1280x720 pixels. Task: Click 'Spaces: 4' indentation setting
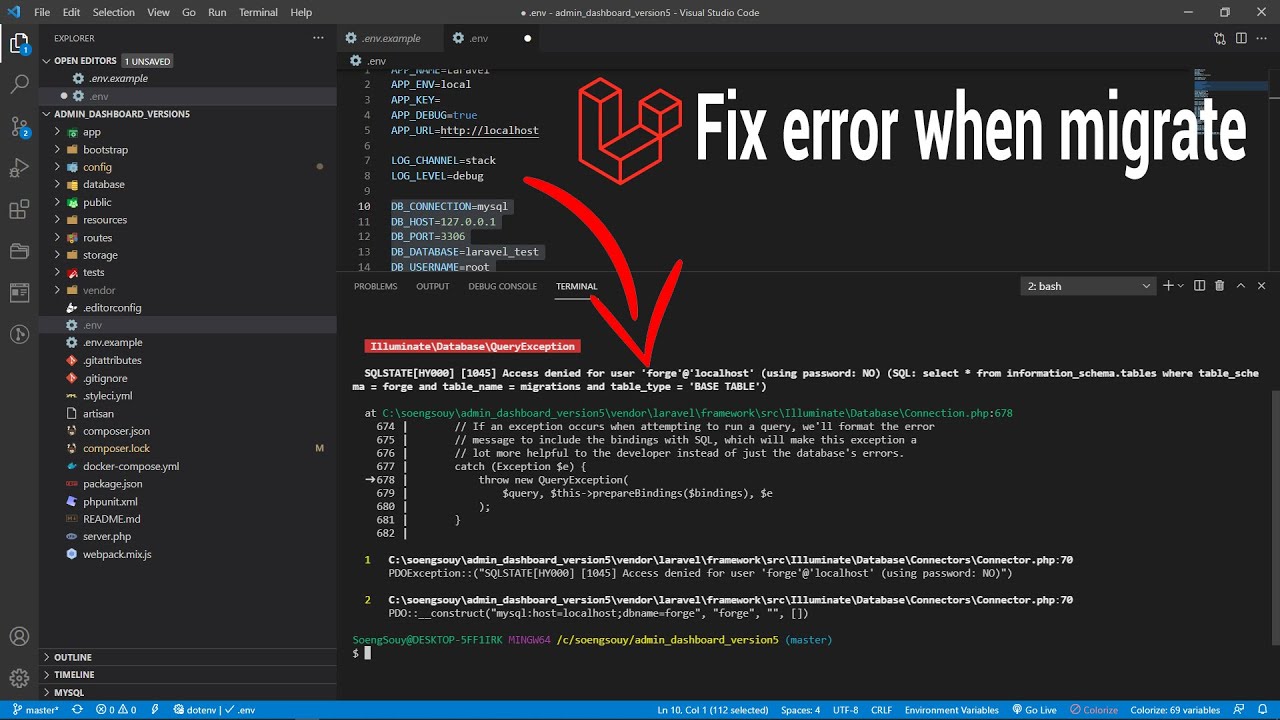coord(800,710)
